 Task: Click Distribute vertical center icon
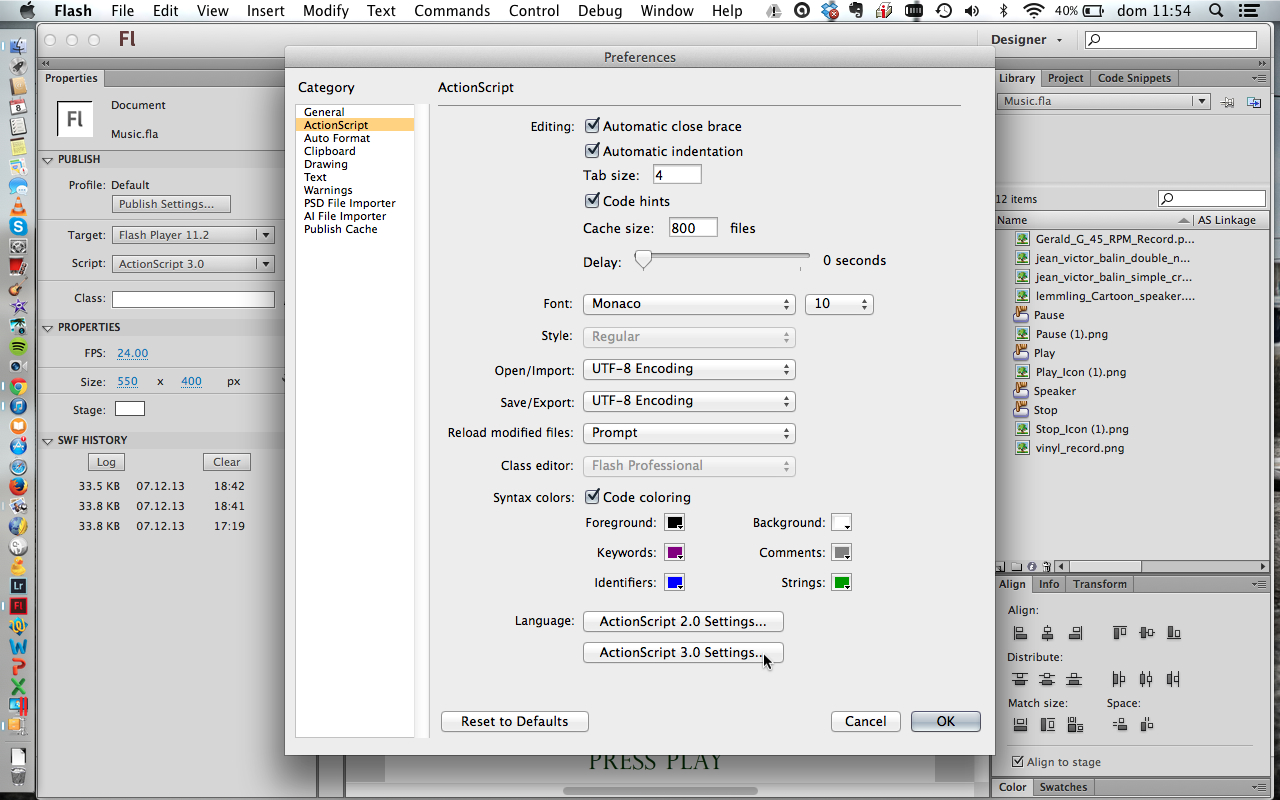click(x=1047, y=679)
